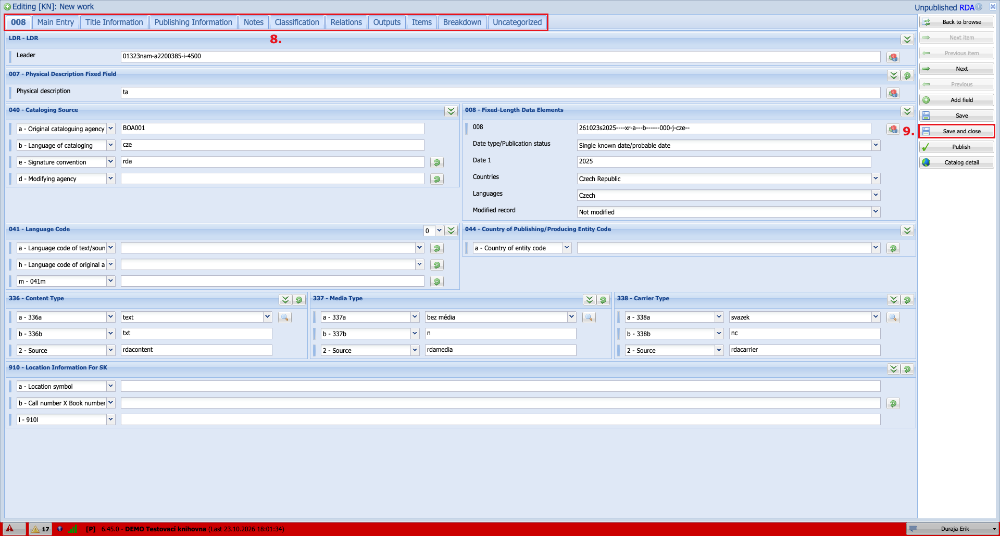Image resolution: width=1000 pixels, height=536 pixels.
Task: Open the Outputs tab
Action: click(x=387, y=22)
